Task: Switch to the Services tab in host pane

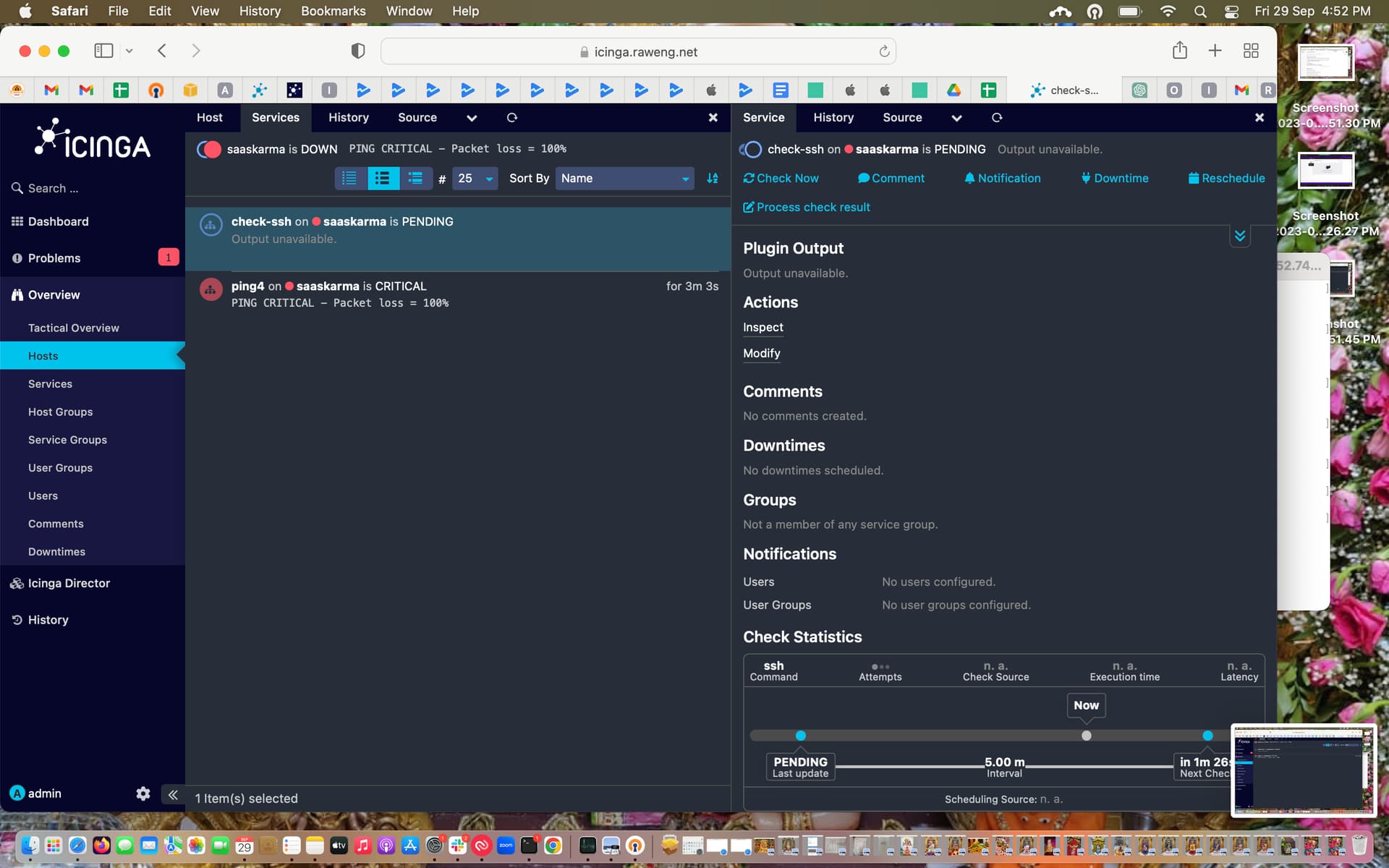Action: (x=276, y=117)
